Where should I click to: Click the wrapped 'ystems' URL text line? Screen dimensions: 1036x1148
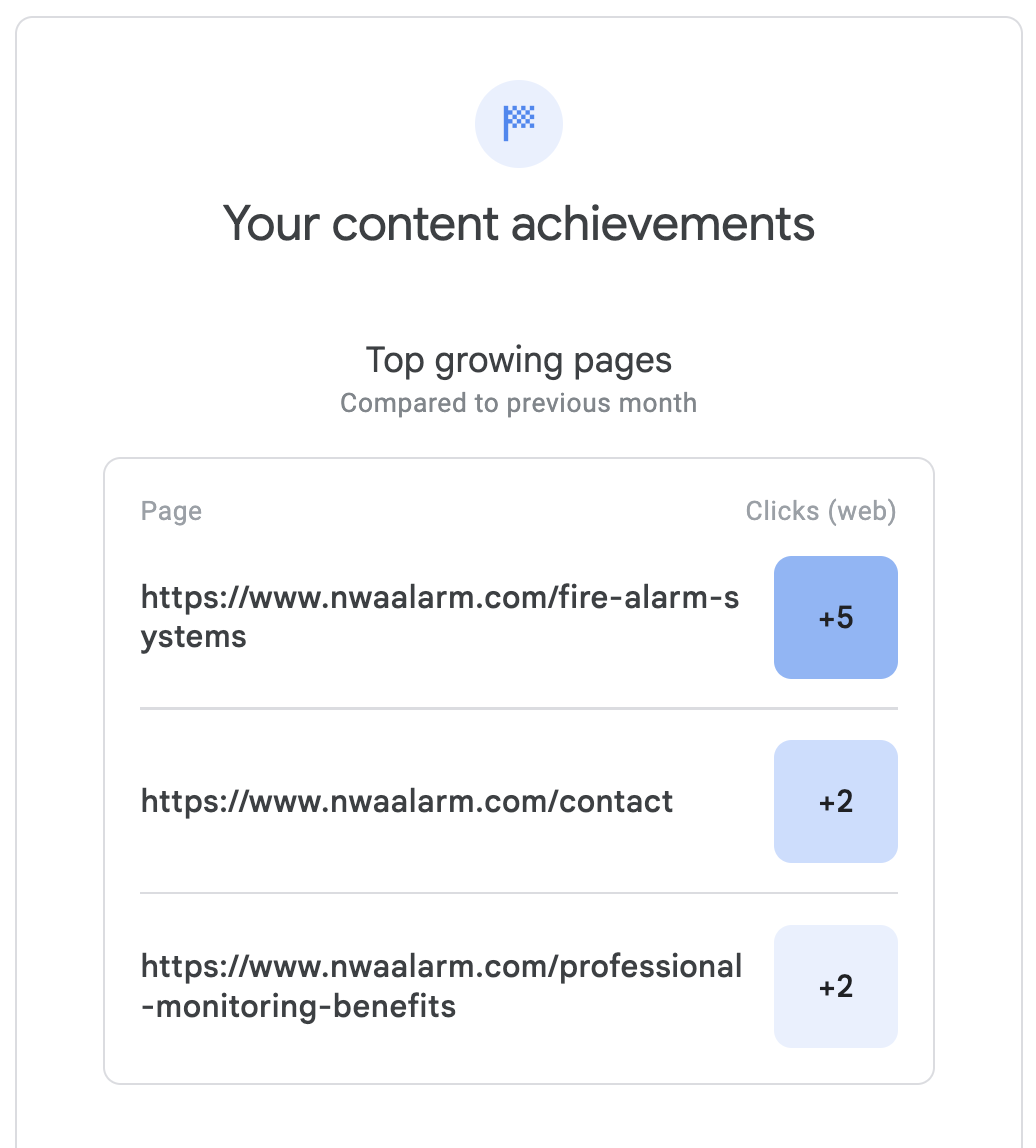[194, 636]
